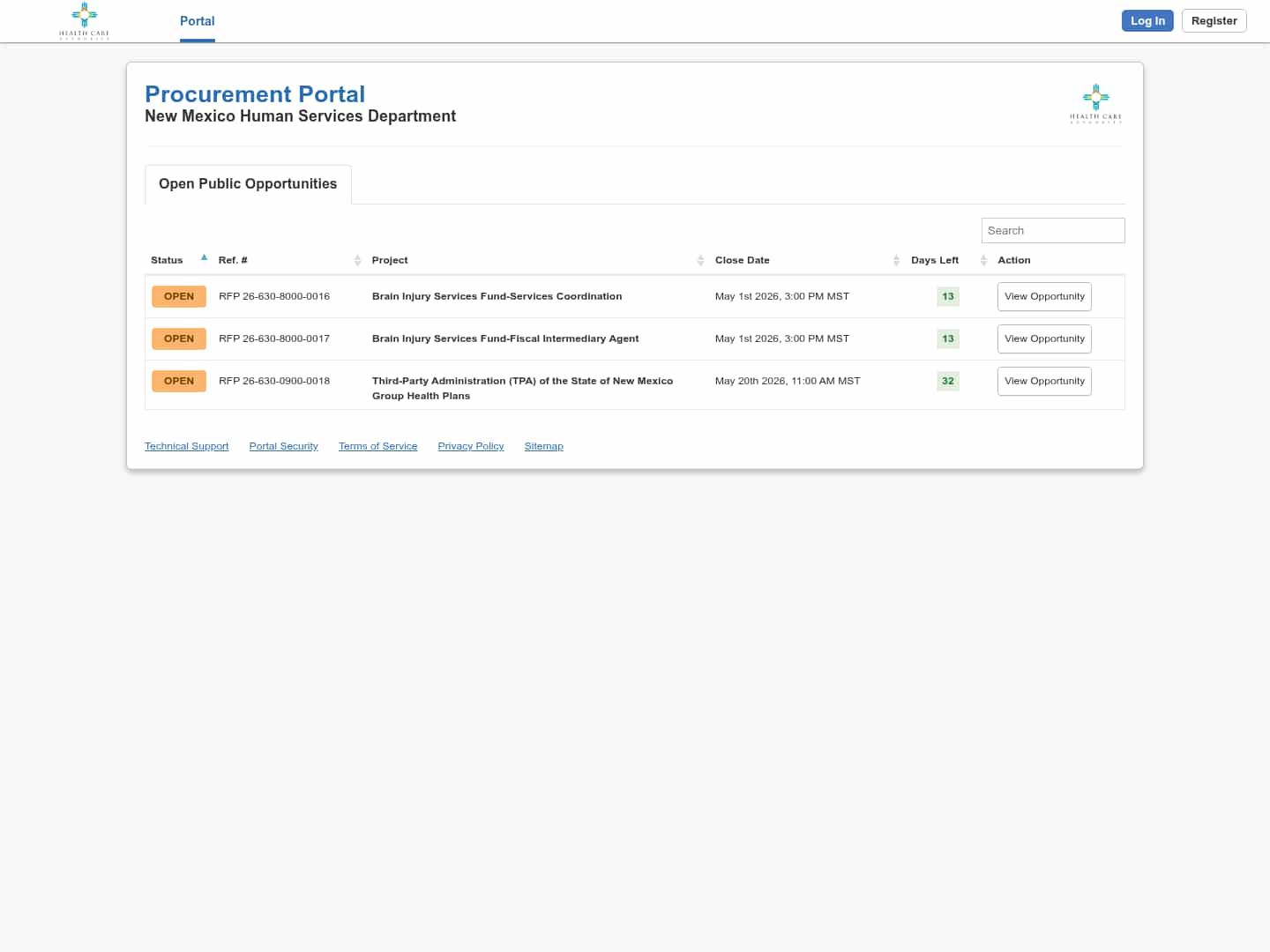Sort by Days Left column sort arrows
Screen dimensions: 1270x952
[983, 260]
